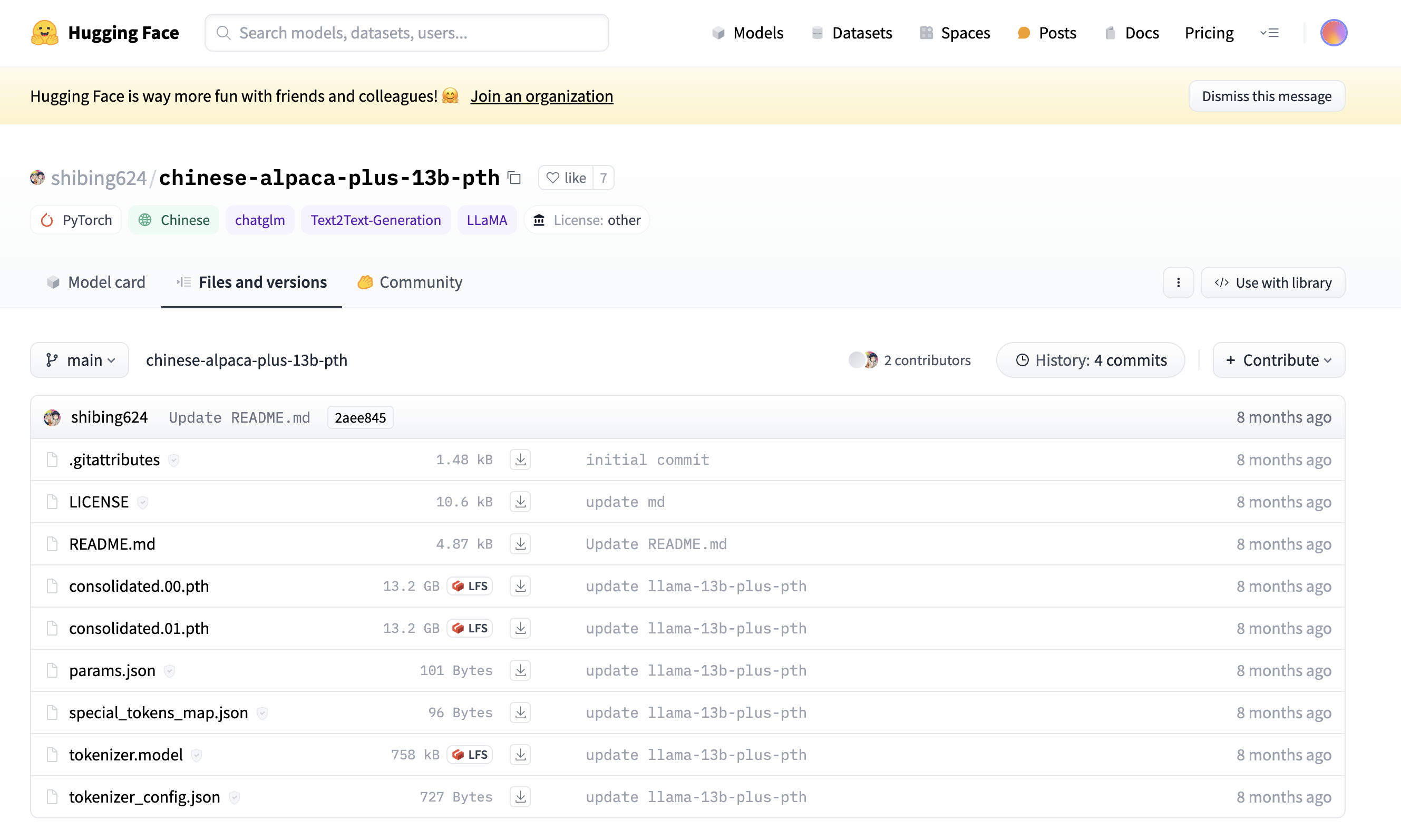
Task: Click the contributors avatars
Action: point(863,360)
